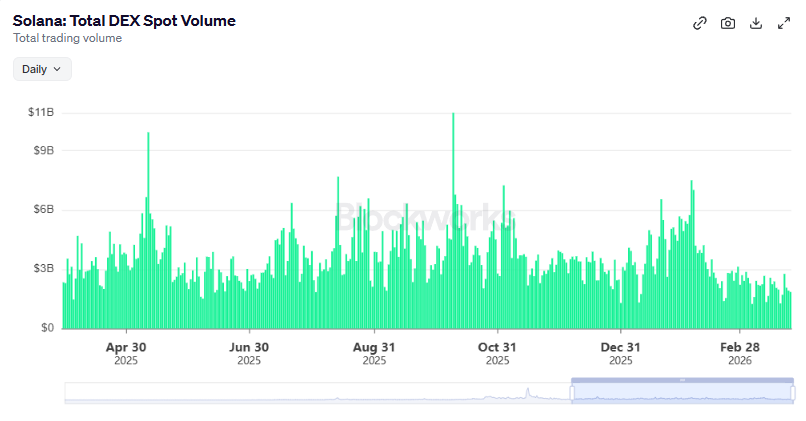This screenshot has width=806, height=421.
Task: Click the range navigator top grip bar
Action: tap(683, 380)
